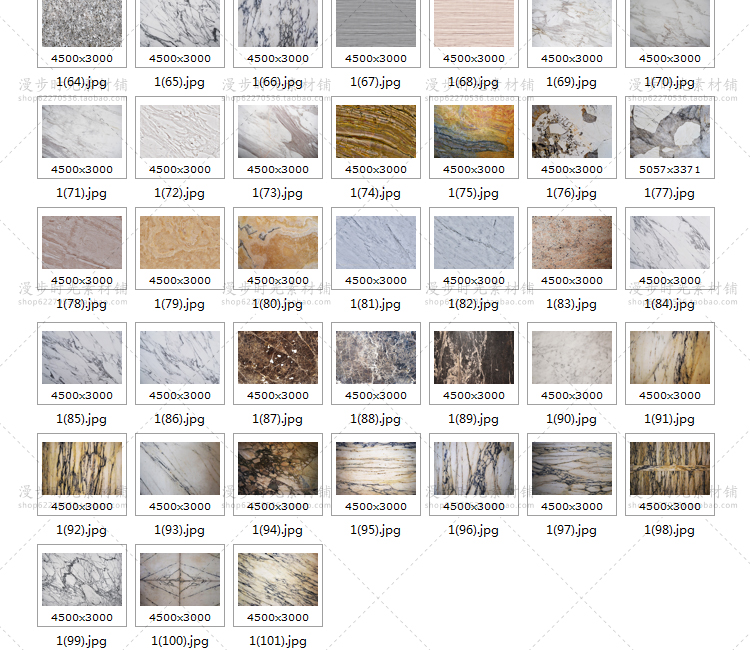The height and width of the screenshot is (650, 750).
Task: Select the 1(81).jpg filename text
Action: pyautogui.click(x=376, y=304)
